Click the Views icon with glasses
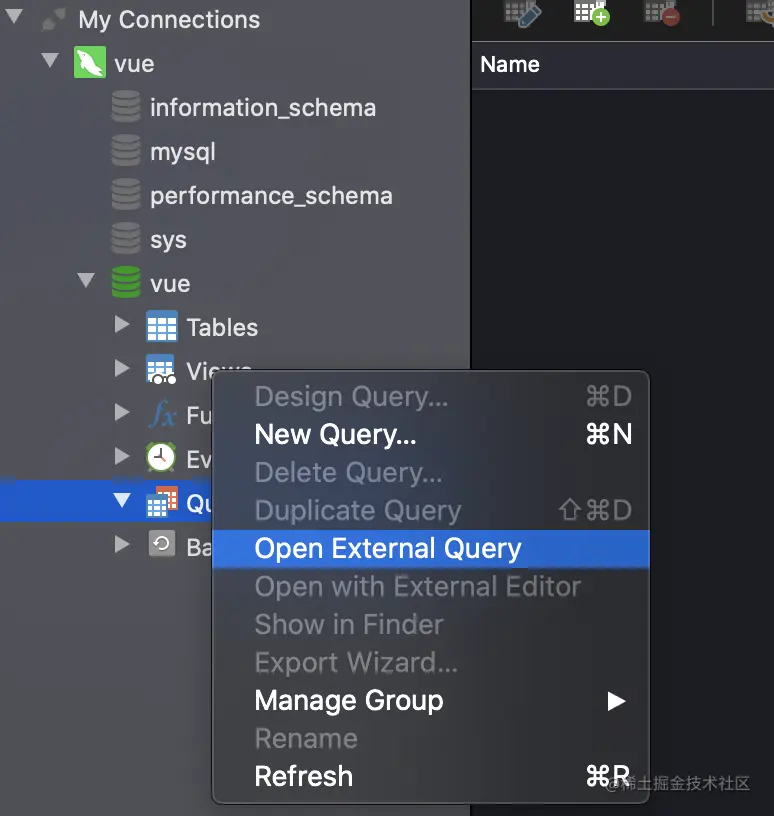The image size is (774, 816). [x=161, y=369]
